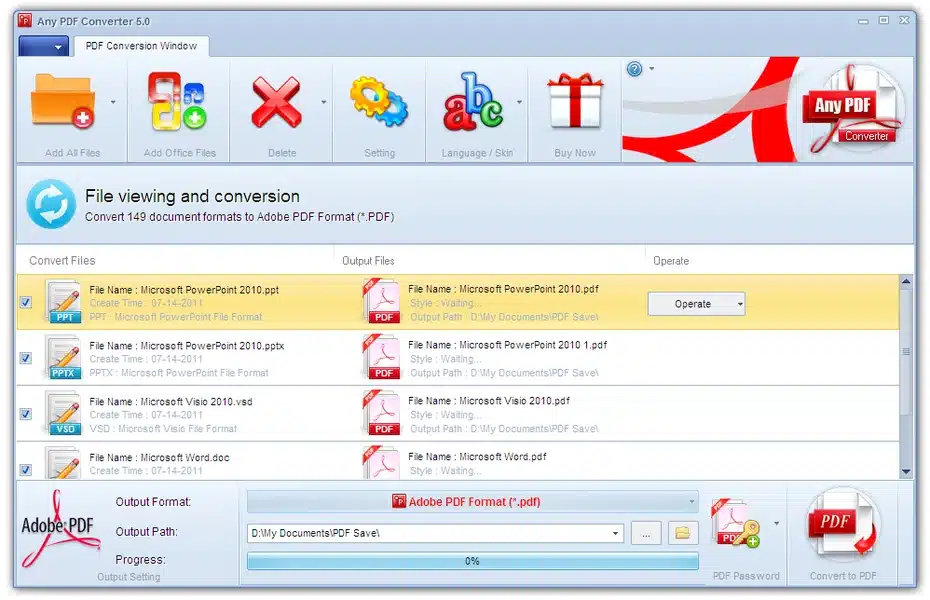
Task: Click the blue refresh conversion icon
Action: (x=51, y=204)
